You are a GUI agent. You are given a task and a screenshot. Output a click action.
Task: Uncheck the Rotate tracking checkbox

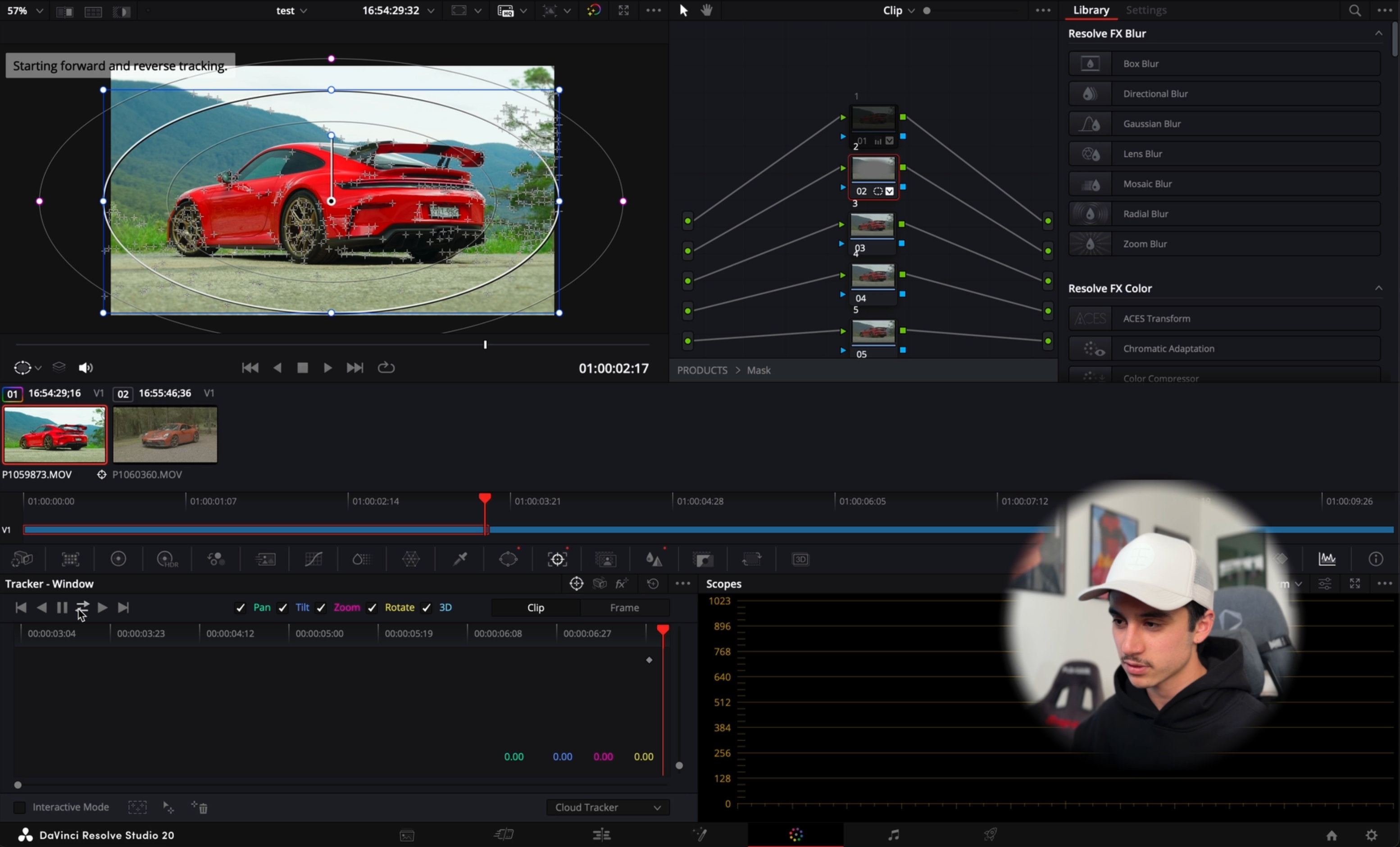tap(372, 608)
